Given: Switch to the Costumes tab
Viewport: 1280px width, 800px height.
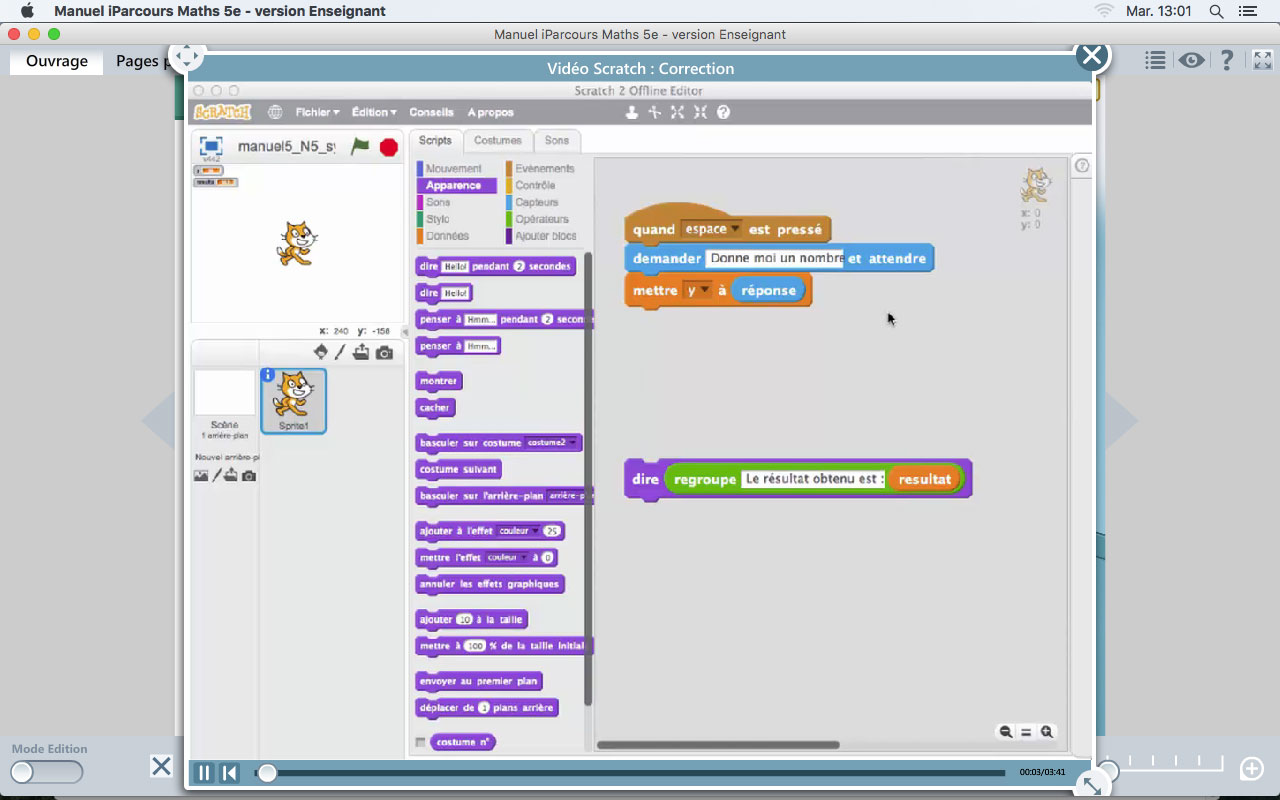Looking at the screenshot, I should [x=497, y=141].
